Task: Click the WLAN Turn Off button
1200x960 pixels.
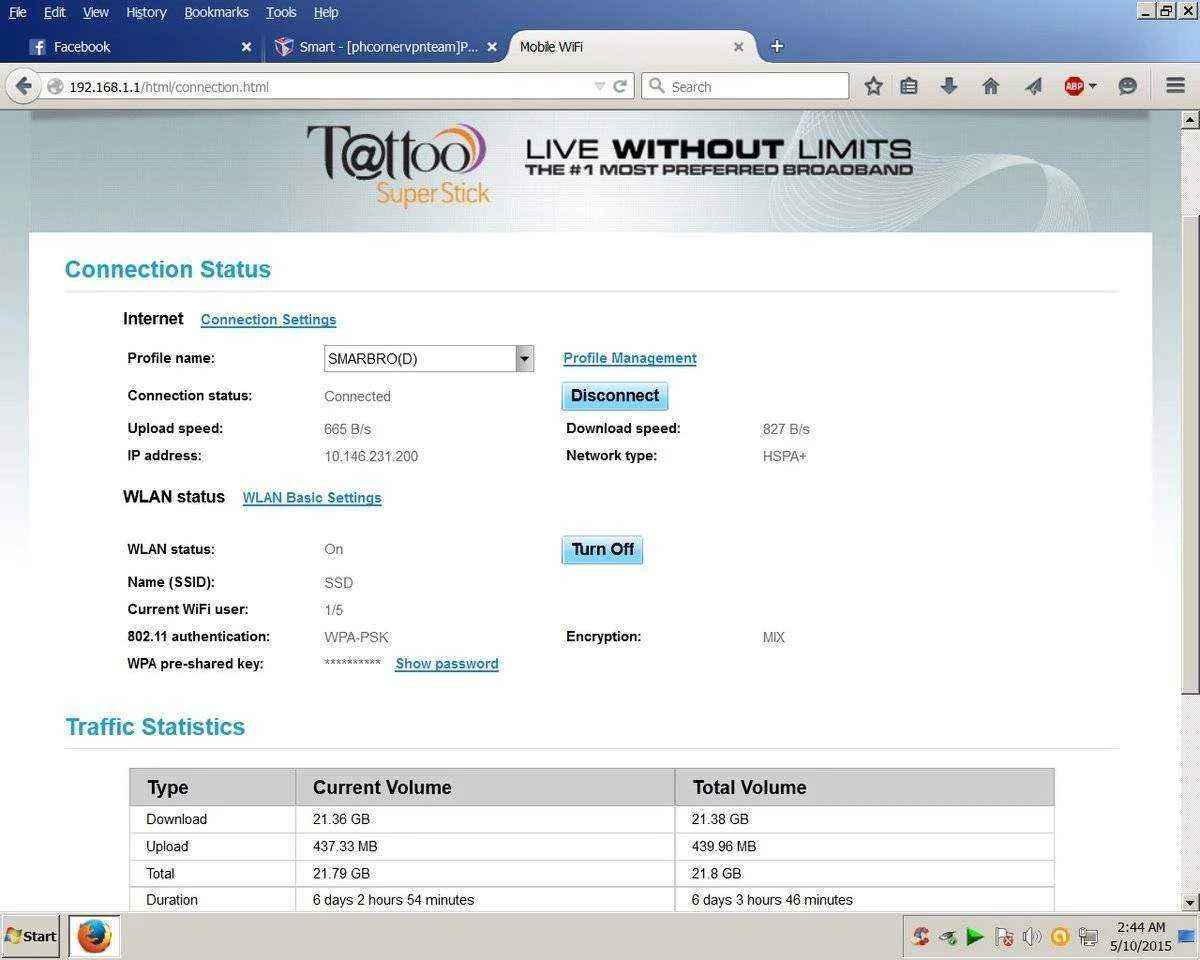Action: tap(602, 550)
